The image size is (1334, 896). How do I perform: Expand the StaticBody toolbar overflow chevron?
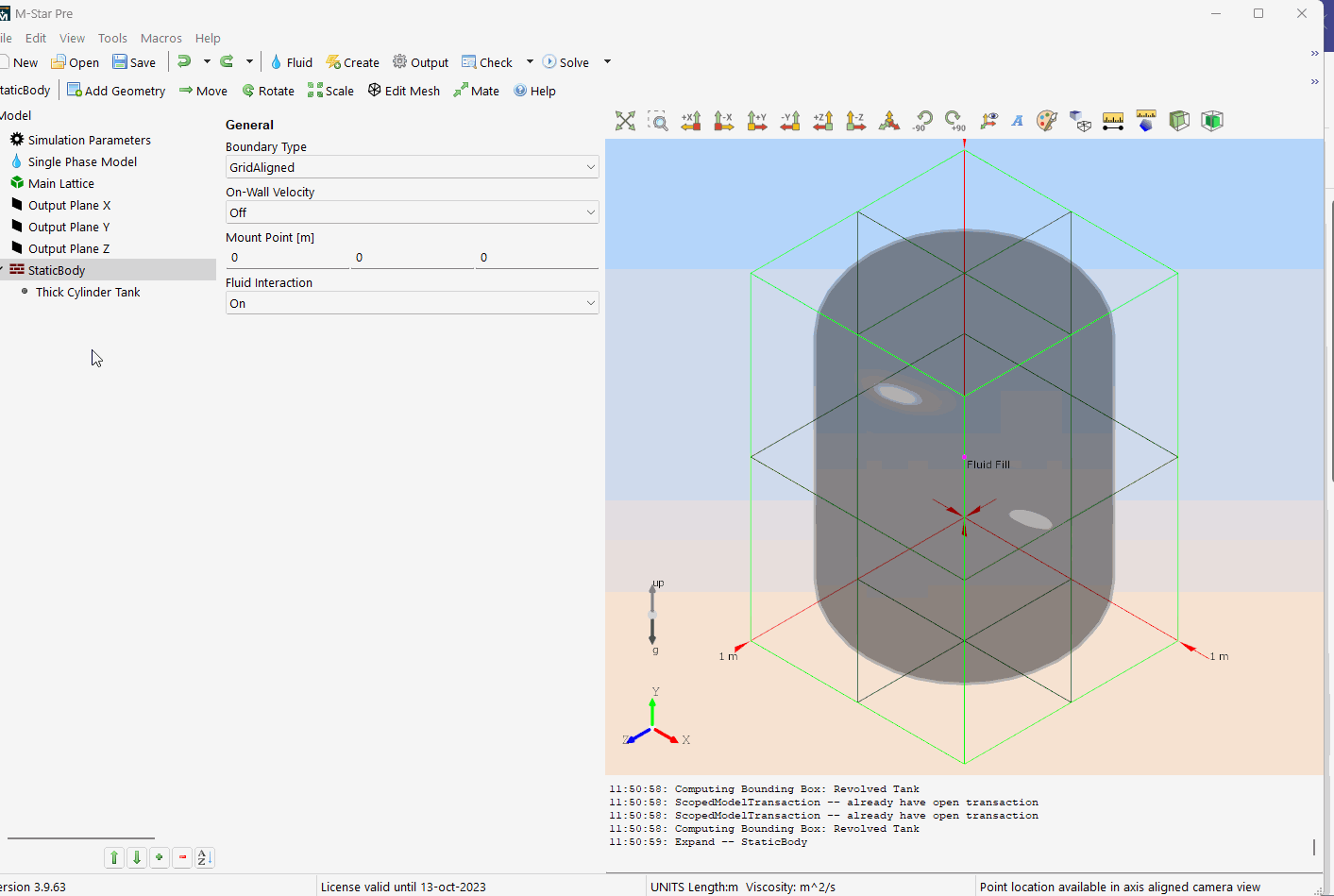[x=1314, y=82]
